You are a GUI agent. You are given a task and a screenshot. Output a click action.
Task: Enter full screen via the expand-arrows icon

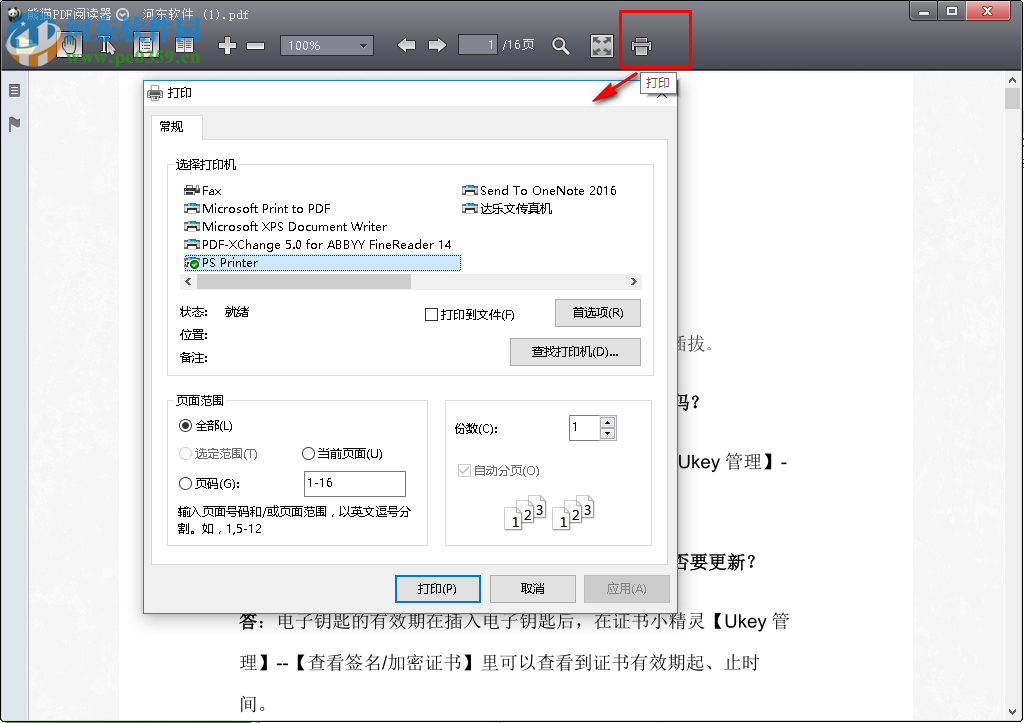click(x=601, y=44)
